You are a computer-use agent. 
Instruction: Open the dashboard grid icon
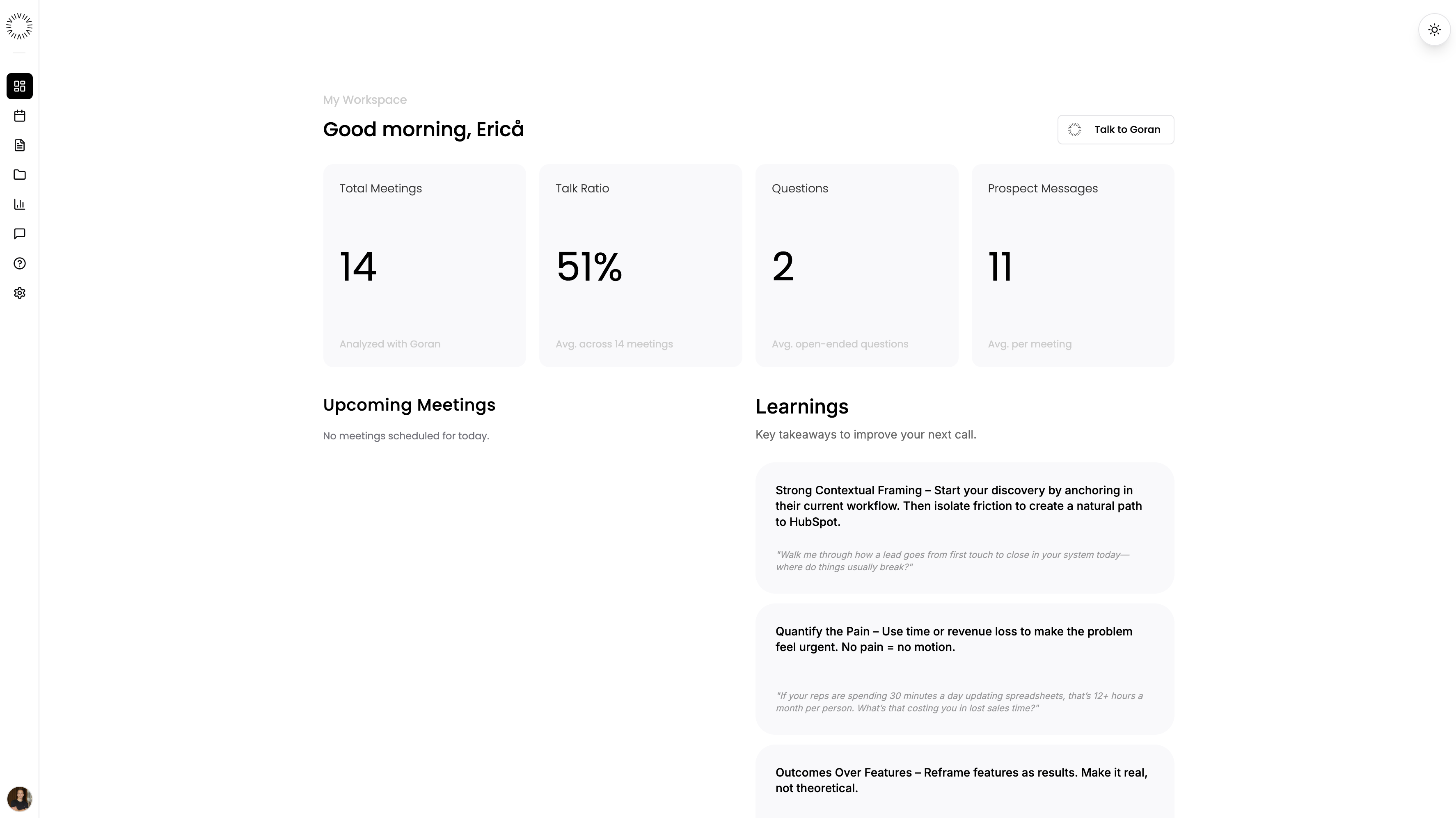point(19,87)
